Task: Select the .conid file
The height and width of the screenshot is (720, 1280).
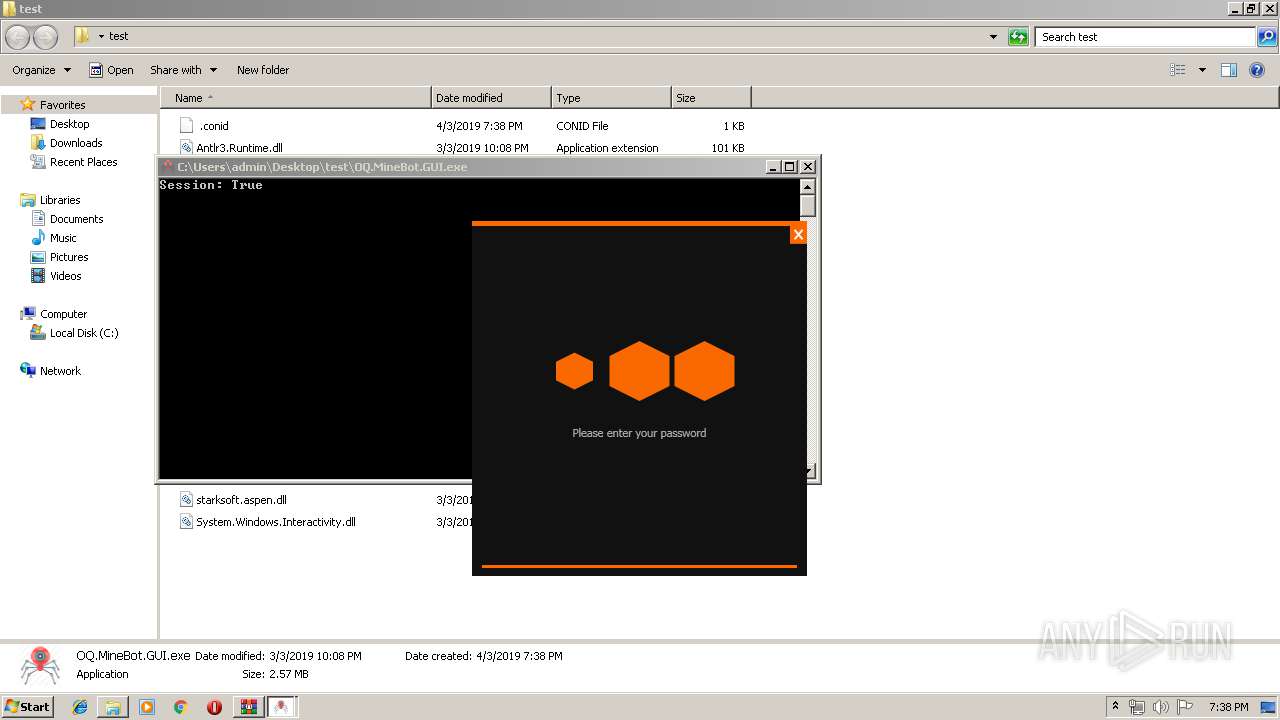Action: point(214,126)
